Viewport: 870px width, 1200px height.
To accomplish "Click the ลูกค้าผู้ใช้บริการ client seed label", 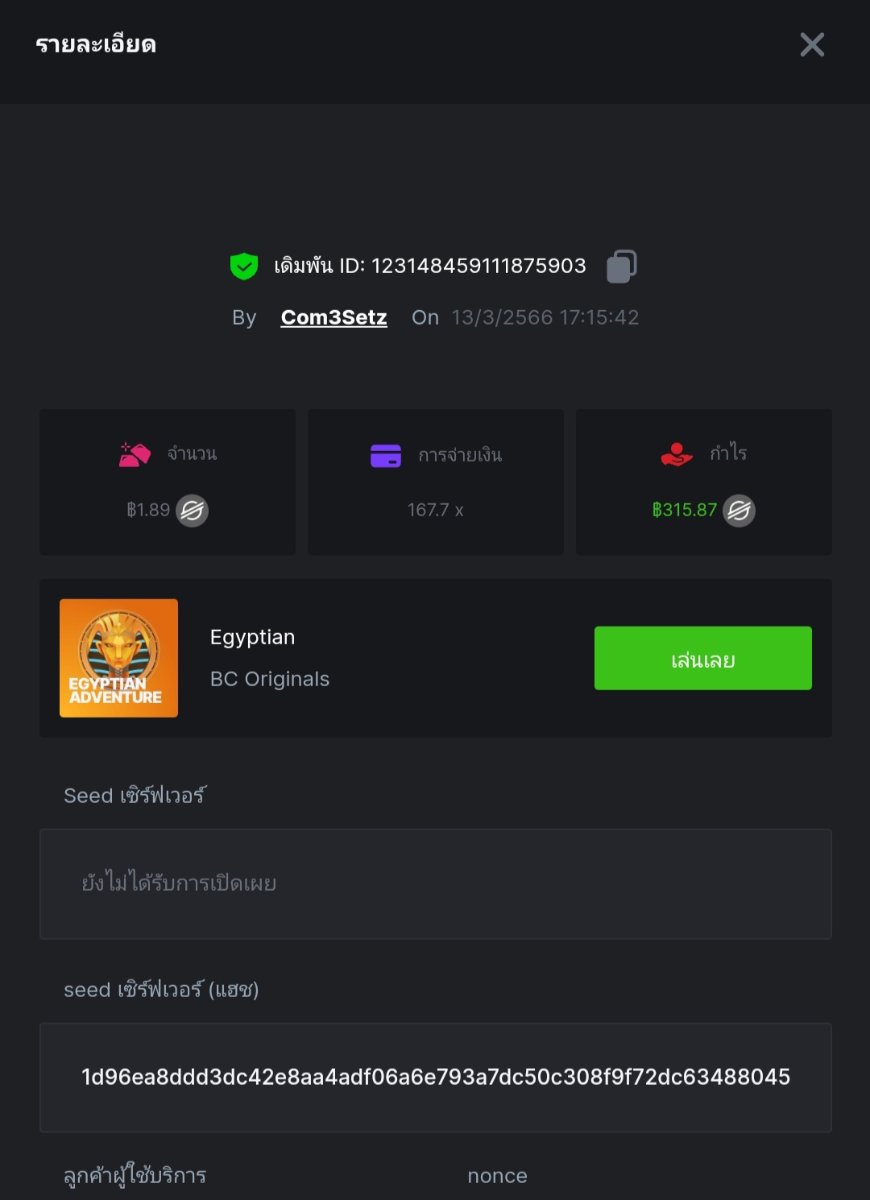I will [x=135, y=1175].
